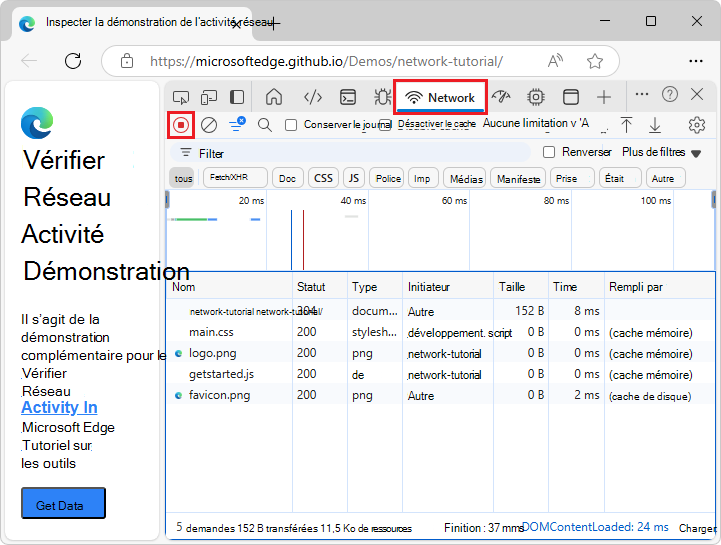
Task: Click the DOMContentLoaded: 24 ms status text
Action: point(595,527)
